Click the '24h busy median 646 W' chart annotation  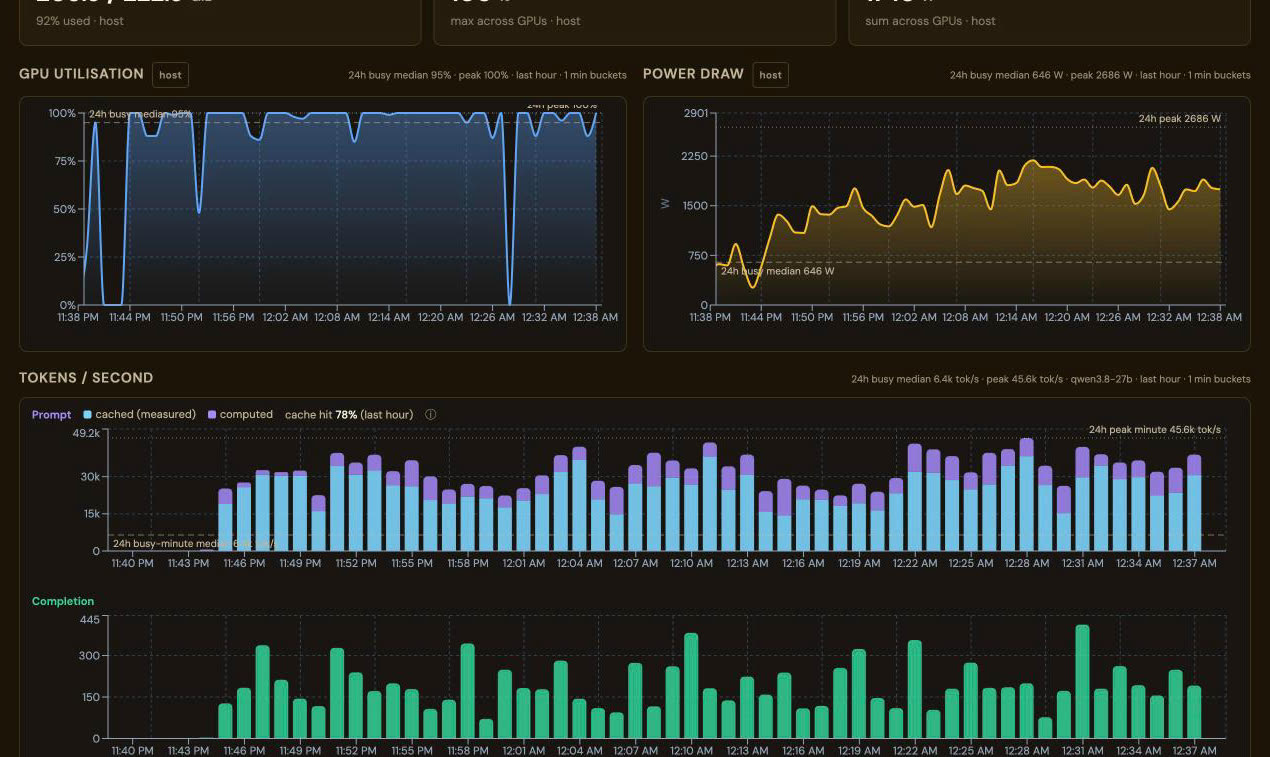click(x=777, y=271)
